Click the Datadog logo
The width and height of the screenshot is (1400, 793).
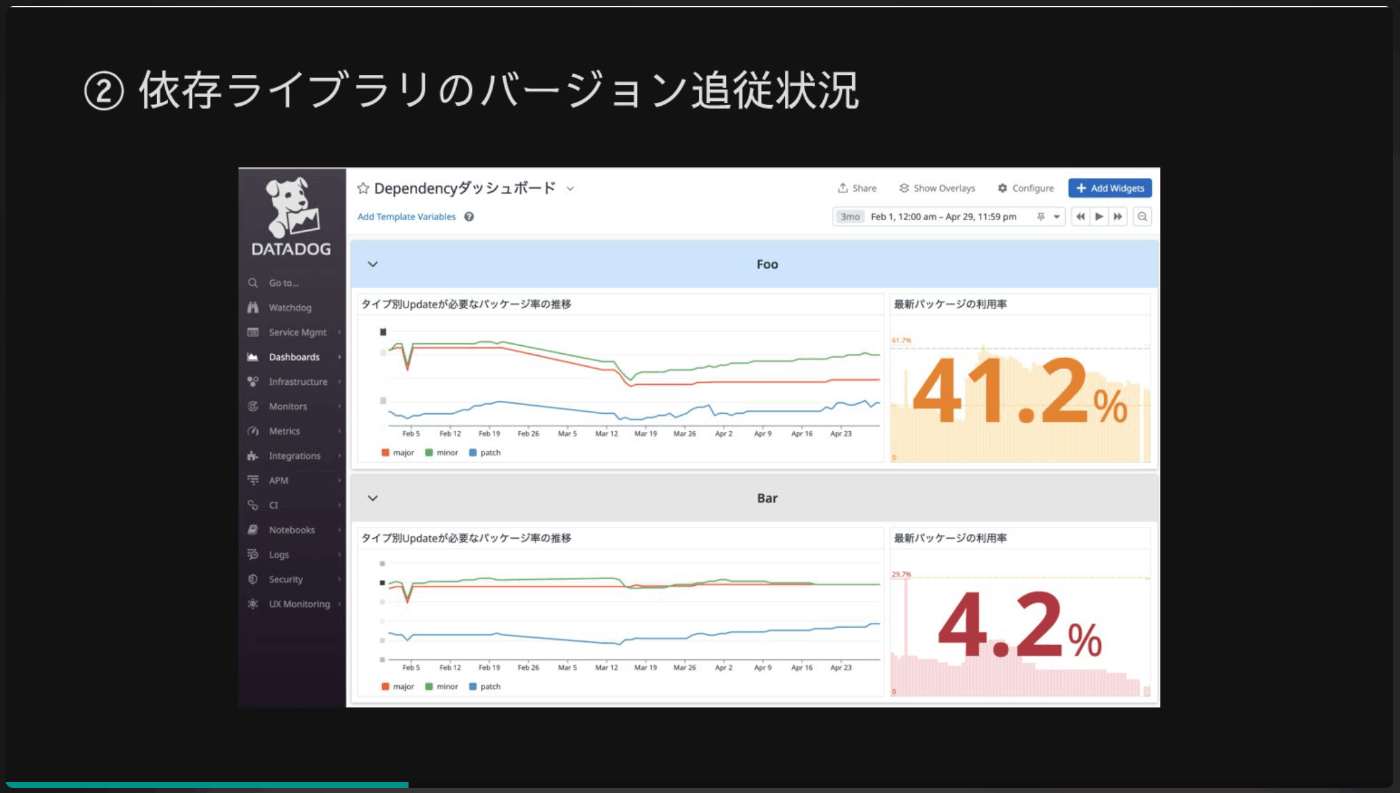[x=291, y=217]
